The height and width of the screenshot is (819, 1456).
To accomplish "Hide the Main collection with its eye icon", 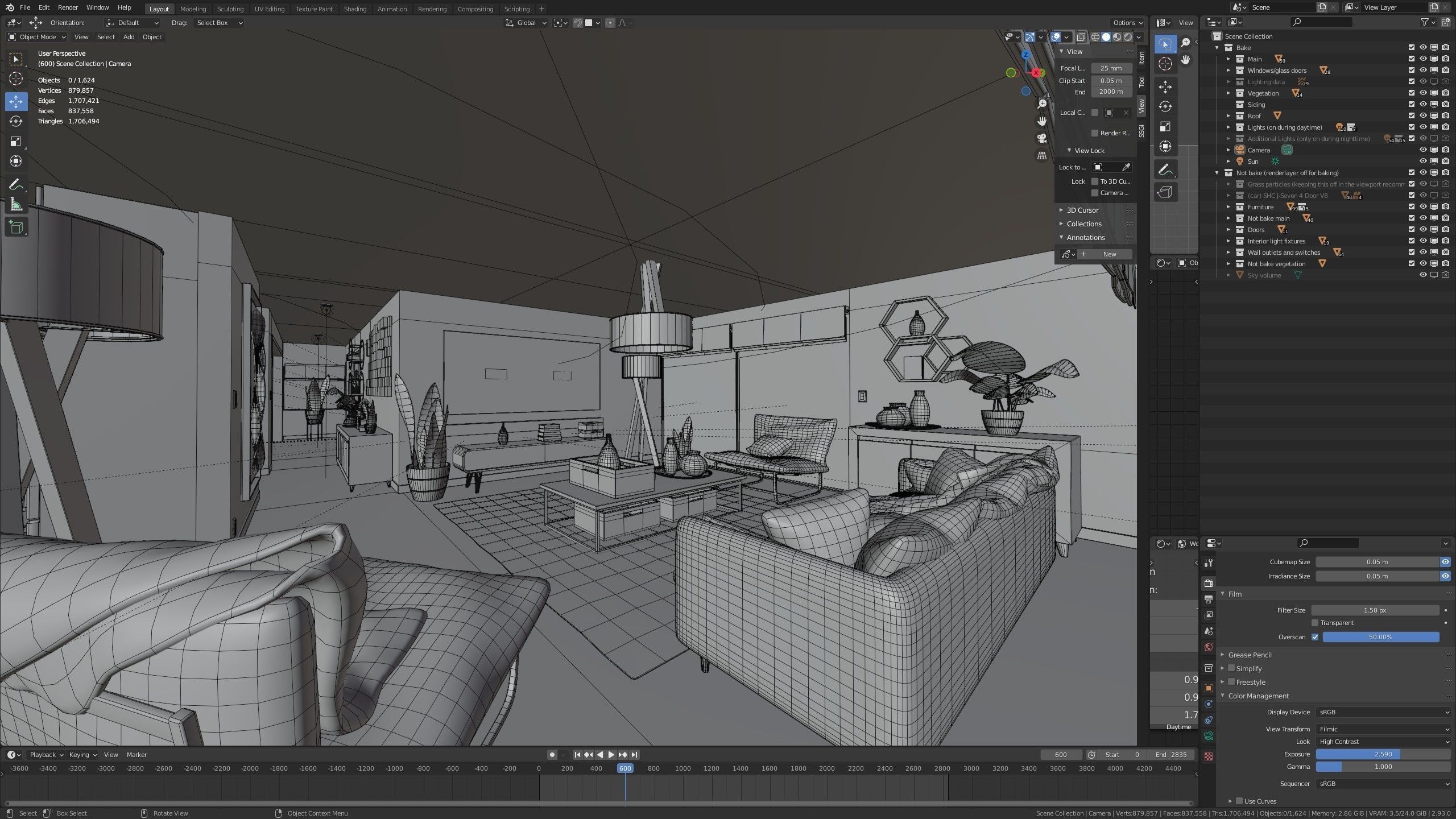I will click(1423, 59).
